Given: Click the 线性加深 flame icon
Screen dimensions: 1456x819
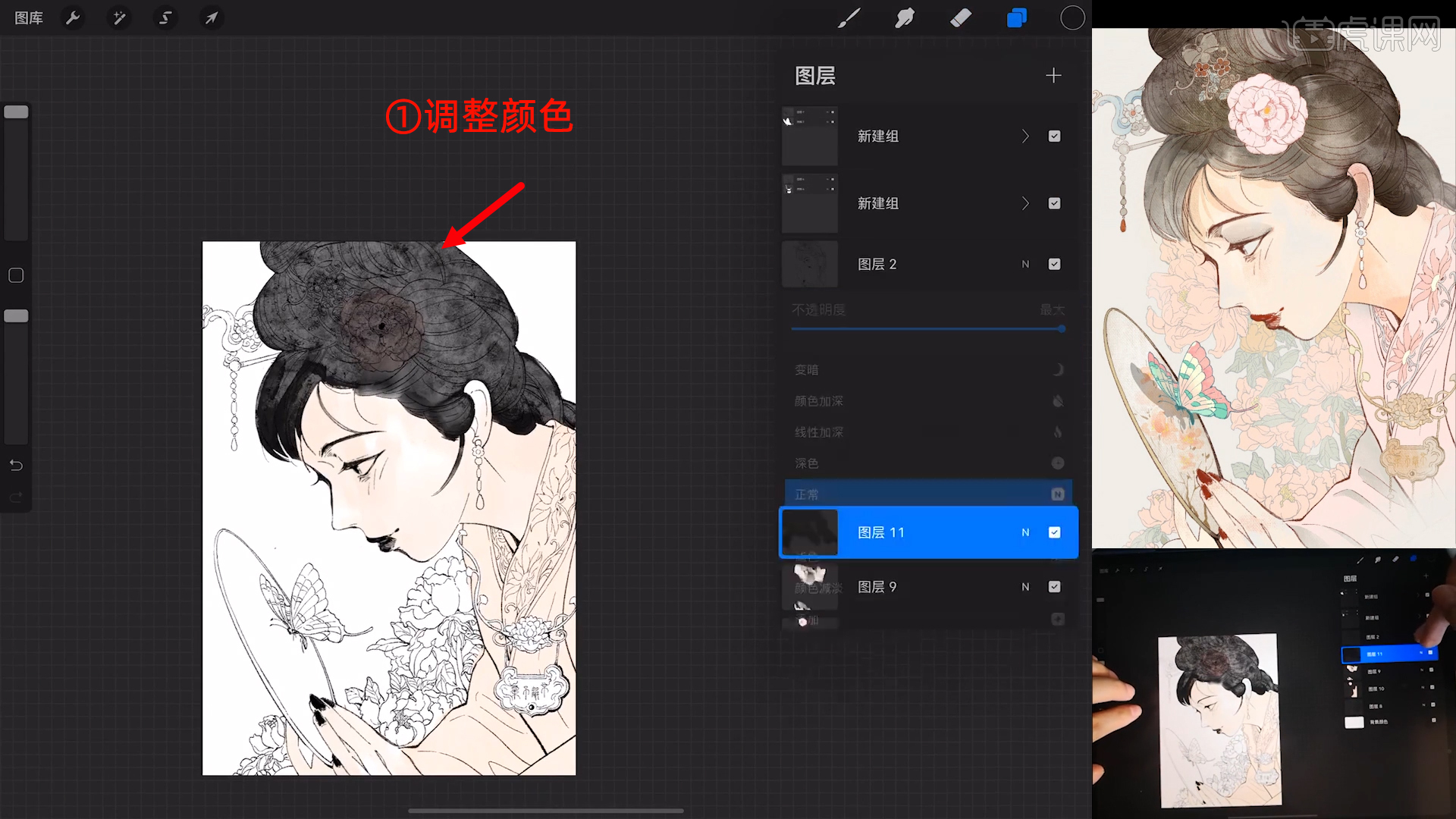Looking at the screenshot, I should click(1058, 431).
